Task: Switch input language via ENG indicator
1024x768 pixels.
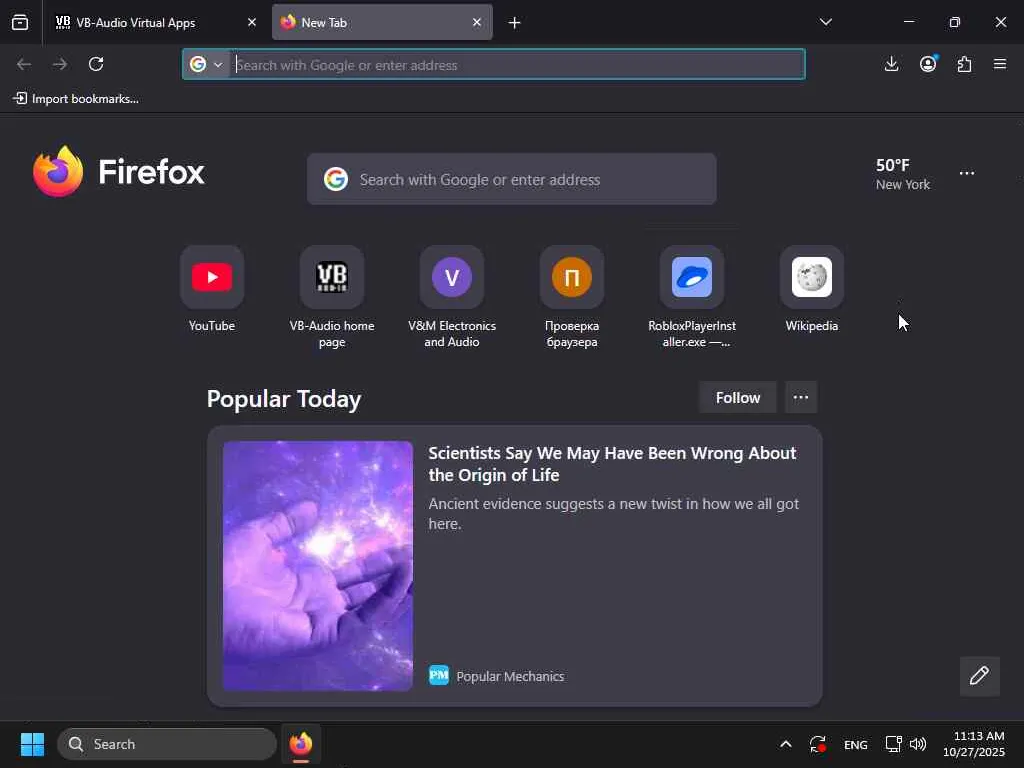Action: pyautogui.click(x=855, y=744)
